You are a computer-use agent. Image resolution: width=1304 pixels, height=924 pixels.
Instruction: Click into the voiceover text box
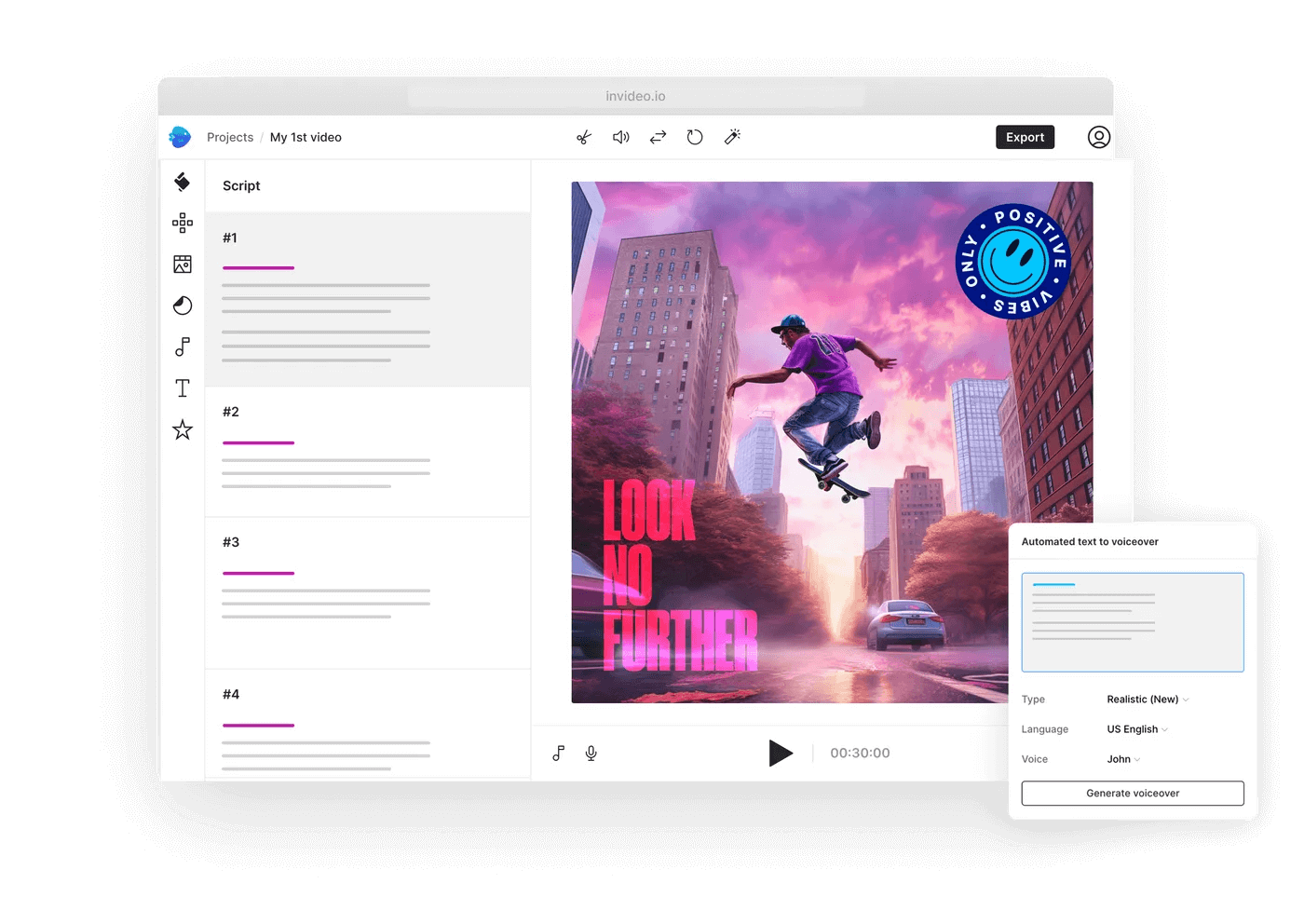1133,622
